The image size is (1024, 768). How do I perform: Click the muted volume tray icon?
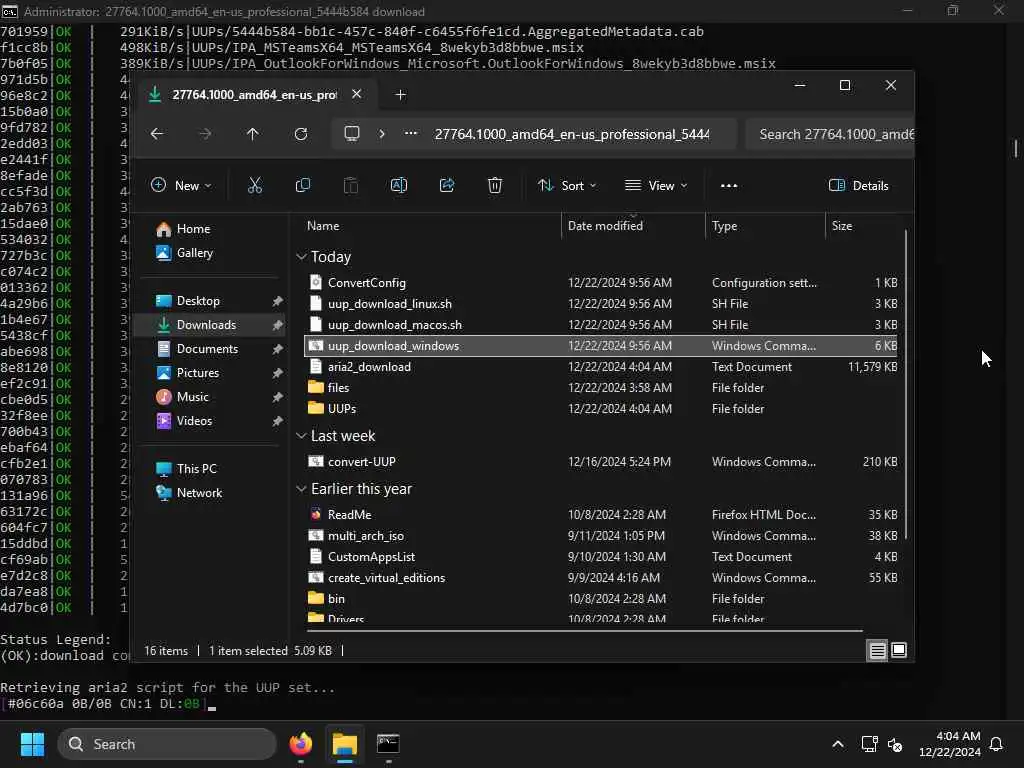point(895,744)
